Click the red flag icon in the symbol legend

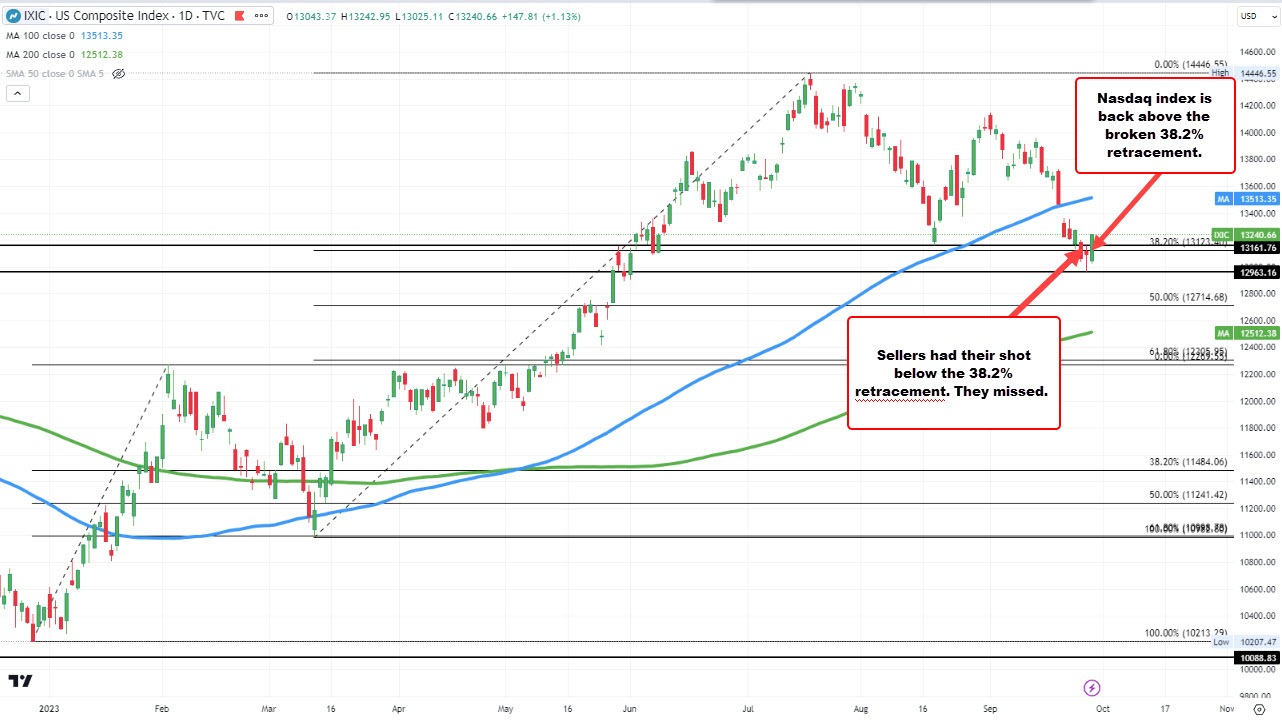[x=239, y=15]
